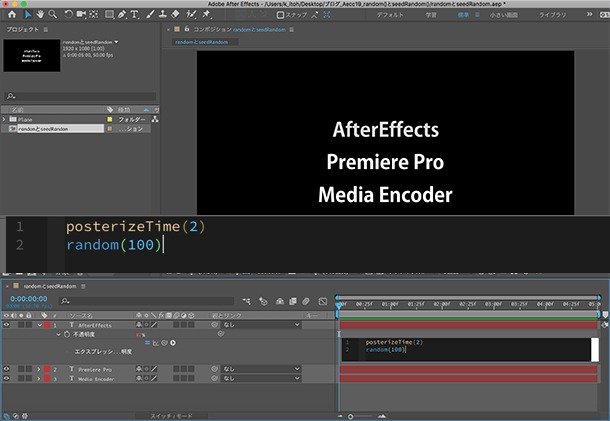This screenshot has height=421, width=610.
Task: Toggle the shy switch on AfterEffects layer
Action: coord(139,325)
